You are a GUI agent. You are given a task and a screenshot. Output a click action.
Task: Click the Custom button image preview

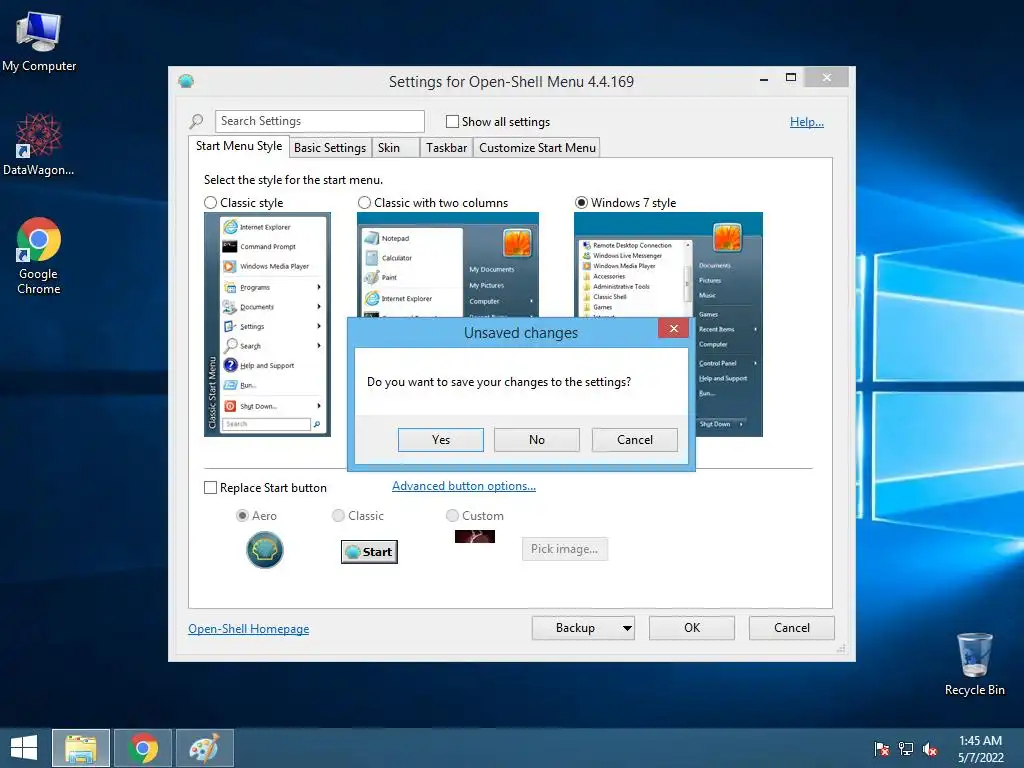(x=475, y=537)
